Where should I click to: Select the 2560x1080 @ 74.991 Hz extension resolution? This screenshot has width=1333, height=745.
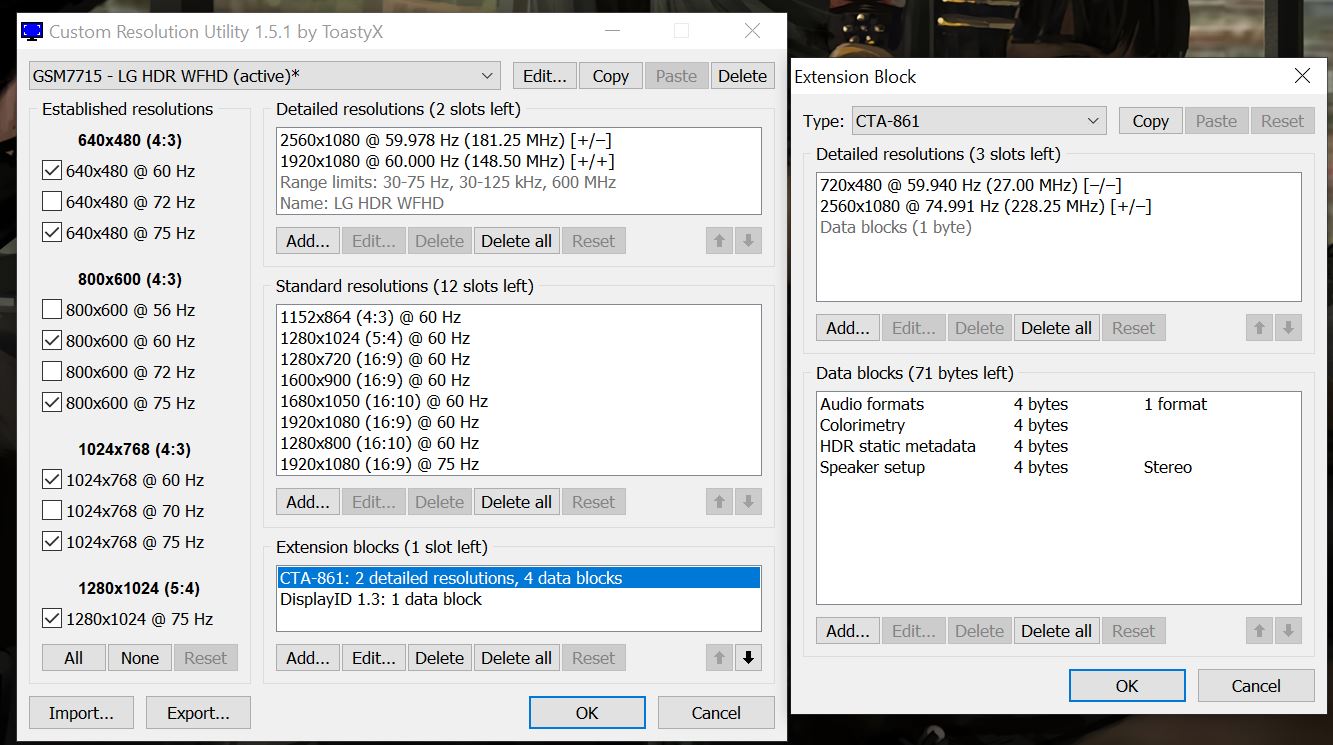[985, 206]
